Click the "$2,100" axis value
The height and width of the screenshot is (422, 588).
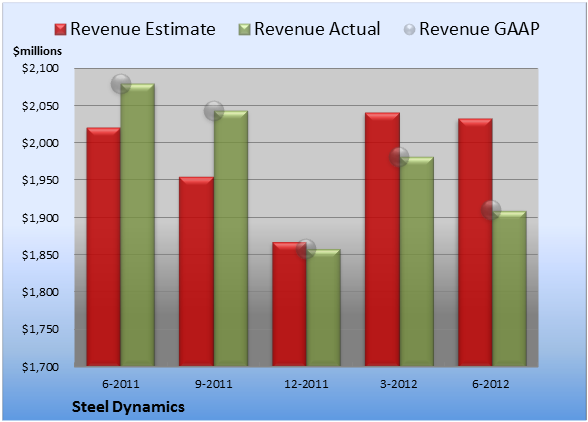pyautogui.click(x=40, y=68)
